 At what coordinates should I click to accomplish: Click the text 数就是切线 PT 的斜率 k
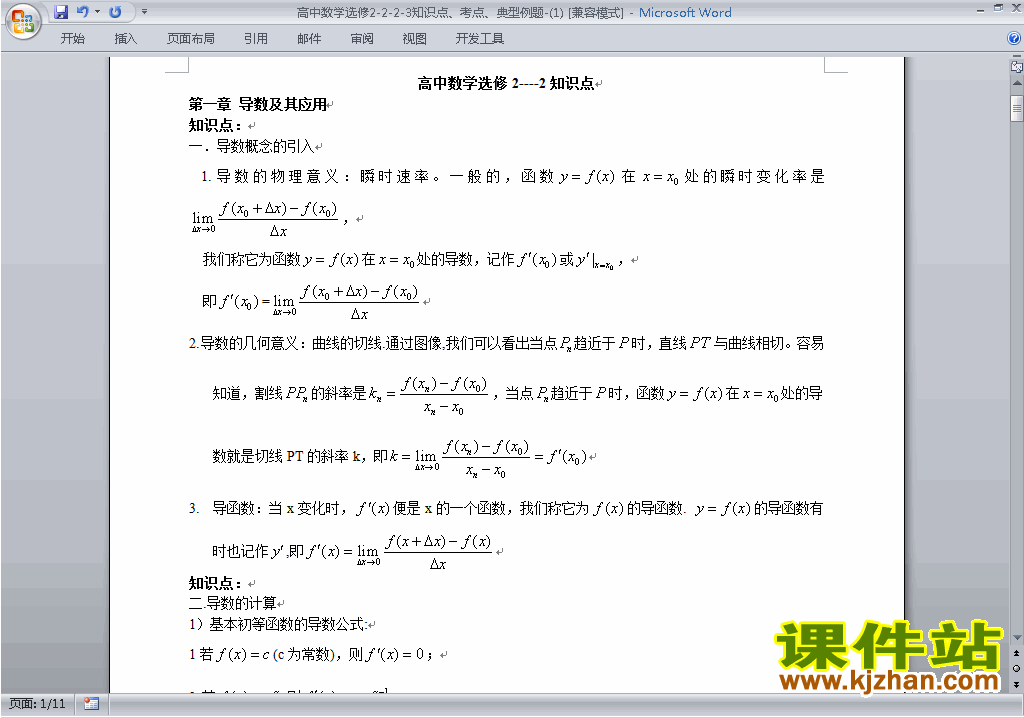pos(286,456)
